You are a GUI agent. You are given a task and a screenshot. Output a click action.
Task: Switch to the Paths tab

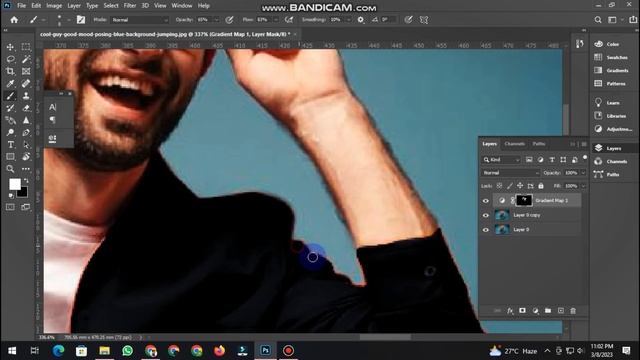pos(539,144)
